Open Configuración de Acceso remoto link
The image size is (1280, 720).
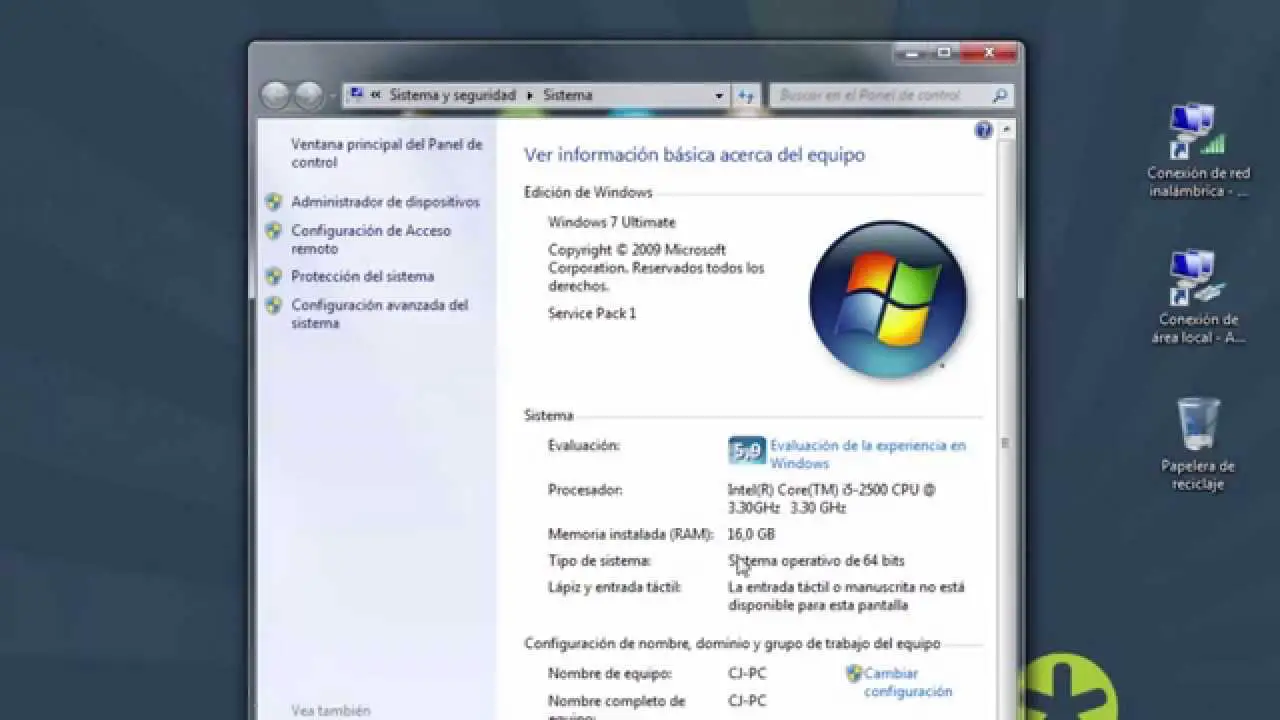371,239
